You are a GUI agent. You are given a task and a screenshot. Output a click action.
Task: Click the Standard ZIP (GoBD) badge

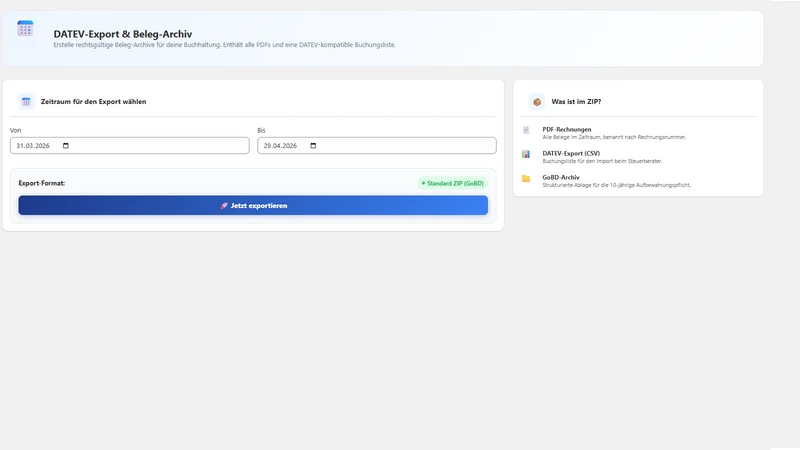453,183
